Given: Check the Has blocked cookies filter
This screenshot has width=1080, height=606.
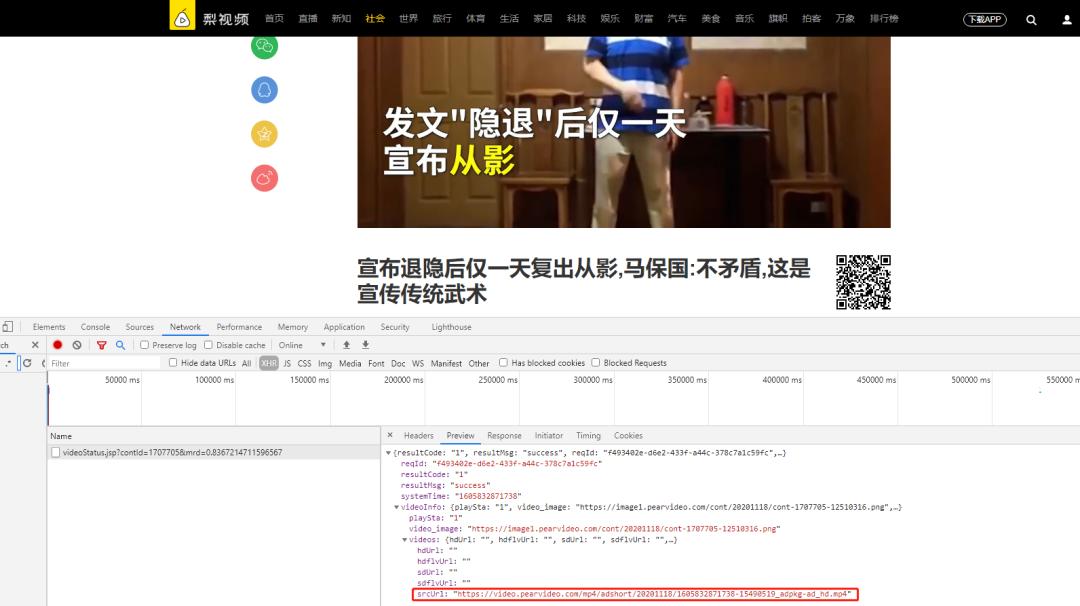Looking at the screenshot, I should (503, 363).
